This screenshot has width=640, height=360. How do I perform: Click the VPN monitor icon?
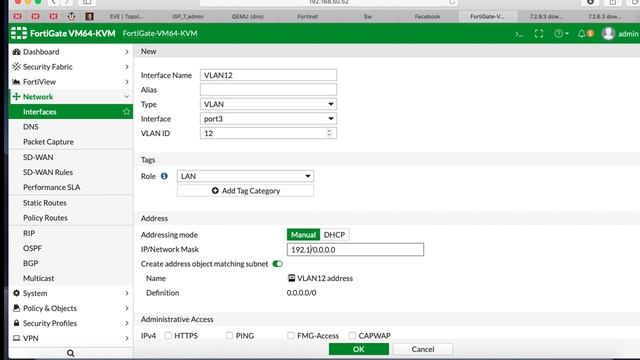pos(16,338)
